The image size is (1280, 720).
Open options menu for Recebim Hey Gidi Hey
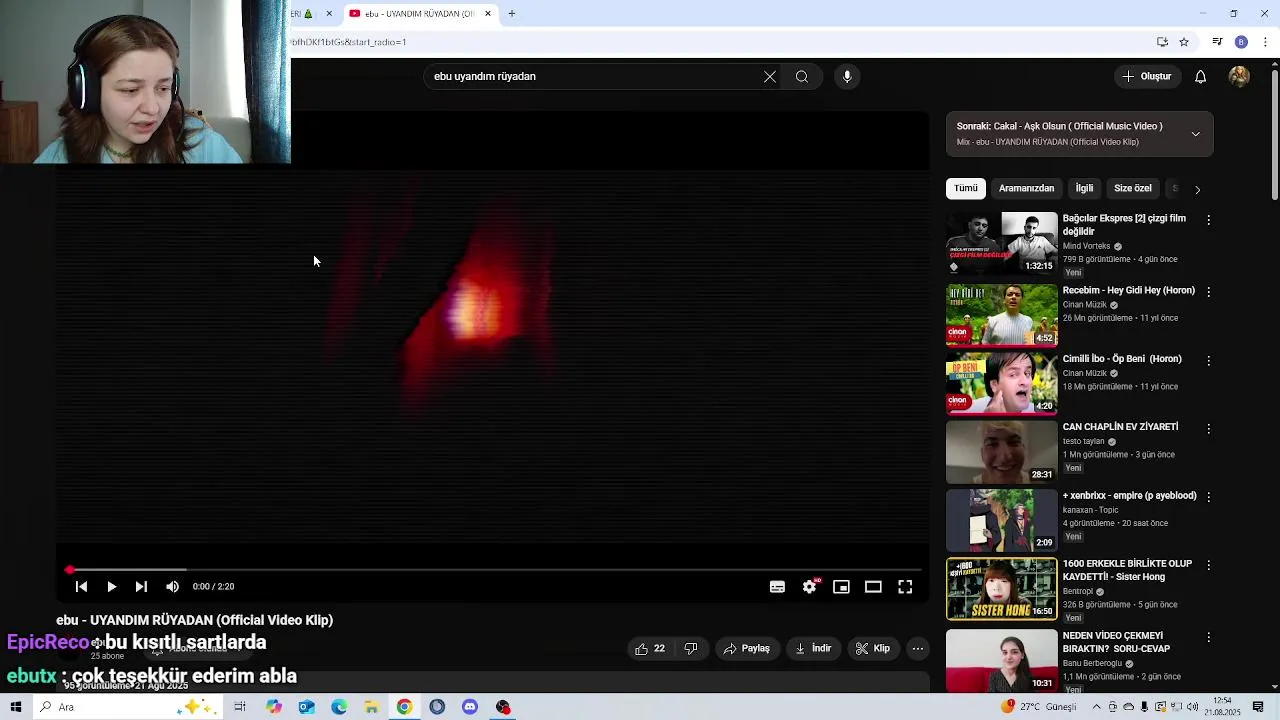1208,292
